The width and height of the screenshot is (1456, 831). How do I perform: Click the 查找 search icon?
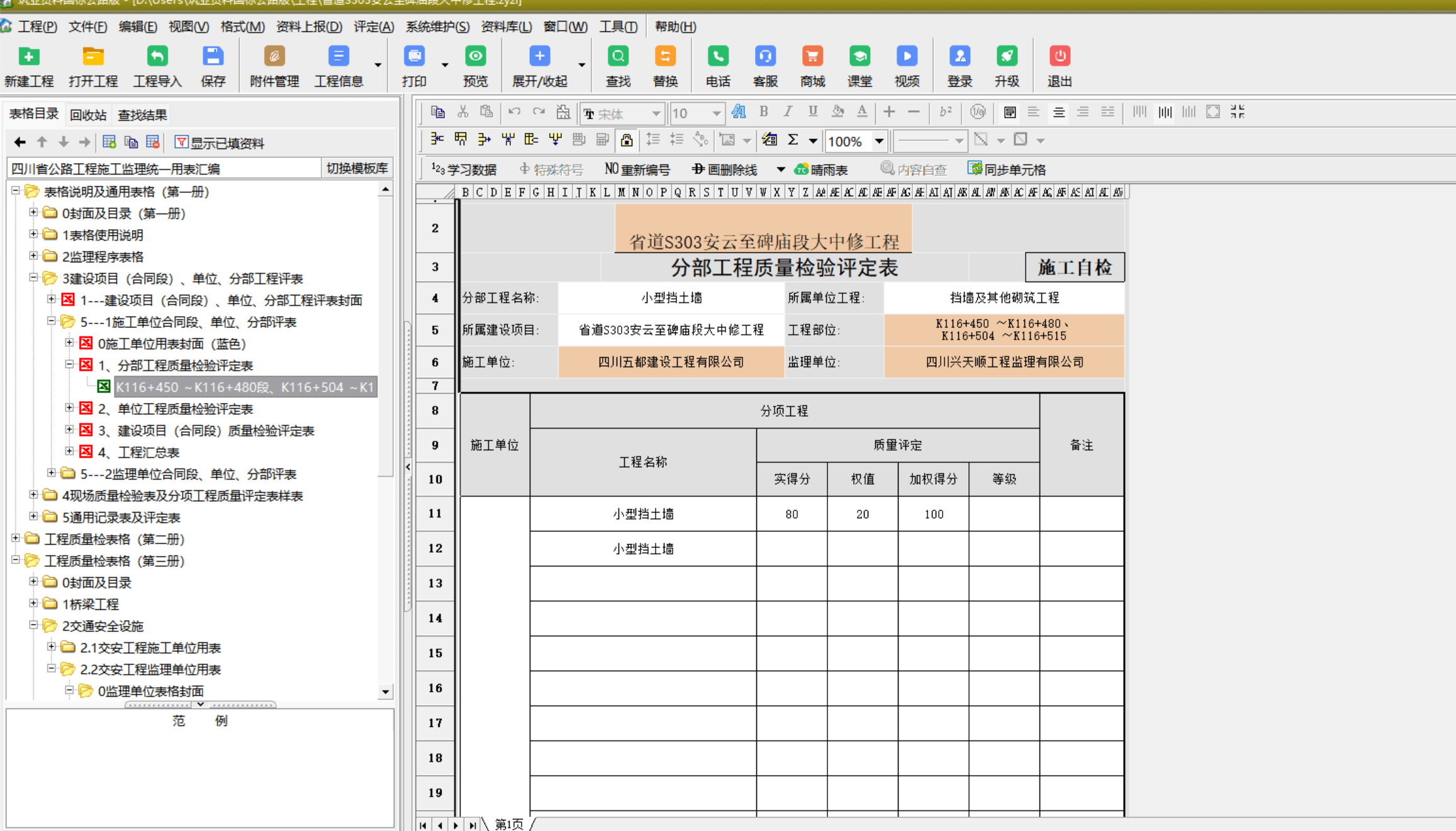coord(618,66)
